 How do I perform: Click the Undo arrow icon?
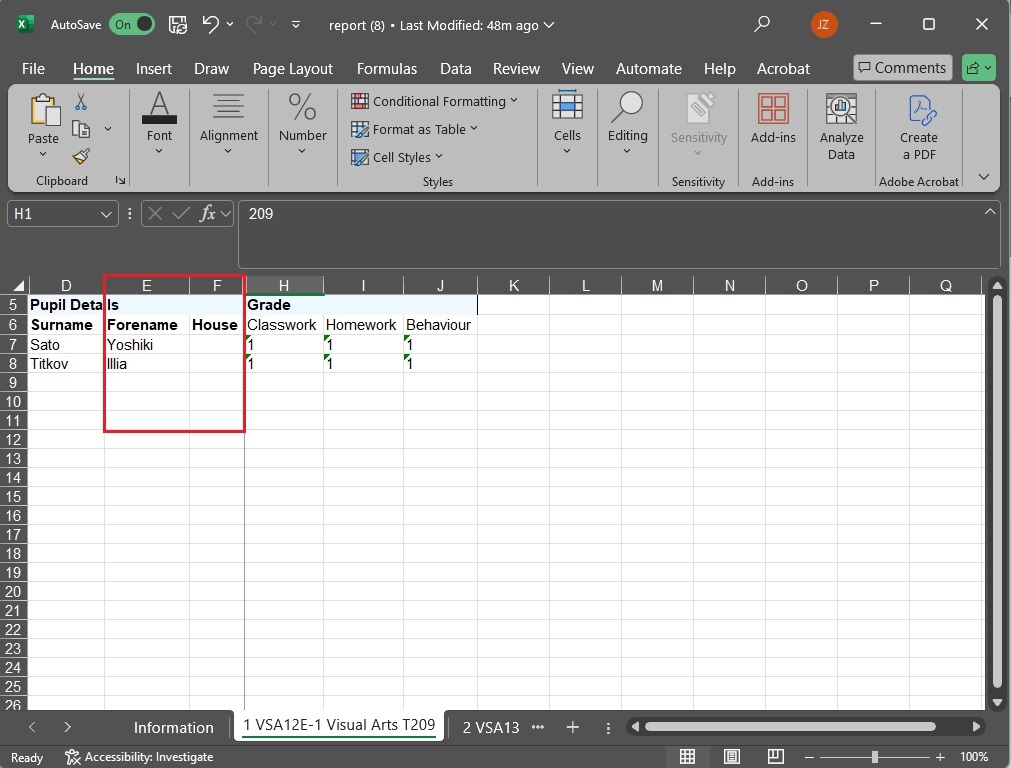210,24
